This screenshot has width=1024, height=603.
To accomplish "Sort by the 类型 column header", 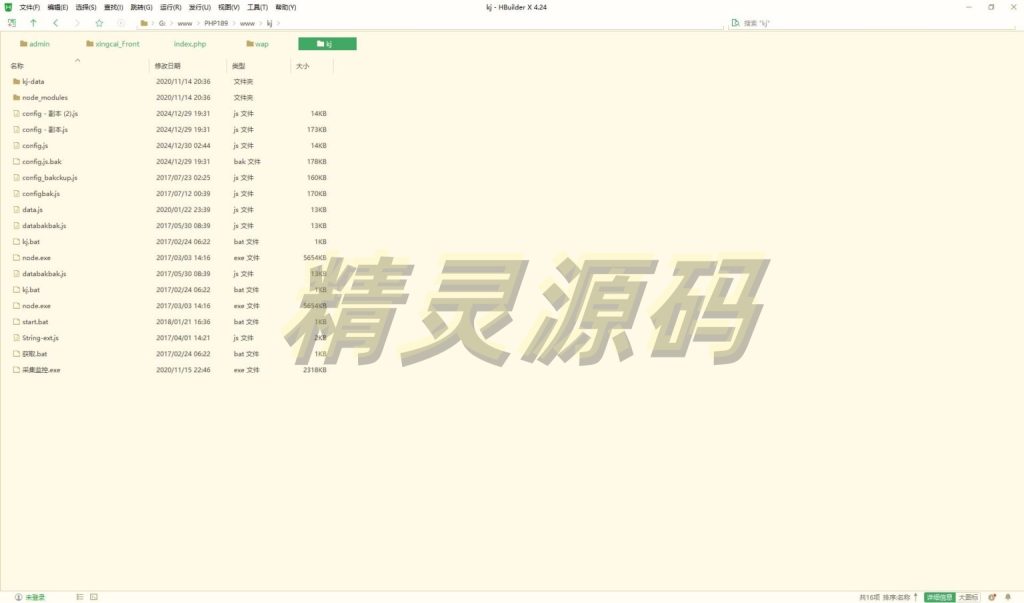I will (238, 66).
